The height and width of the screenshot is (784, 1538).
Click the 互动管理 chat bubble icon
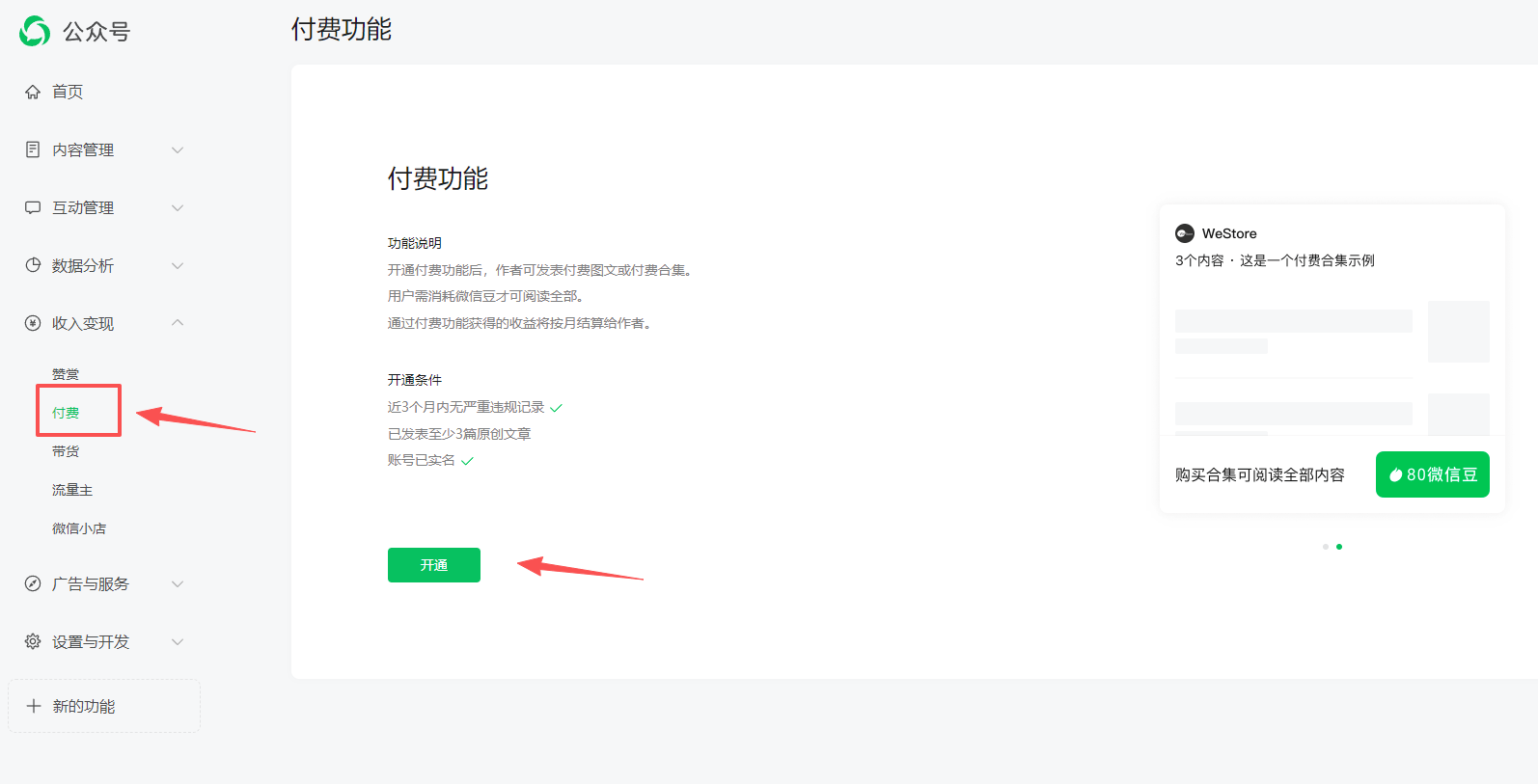click(33, 207)
